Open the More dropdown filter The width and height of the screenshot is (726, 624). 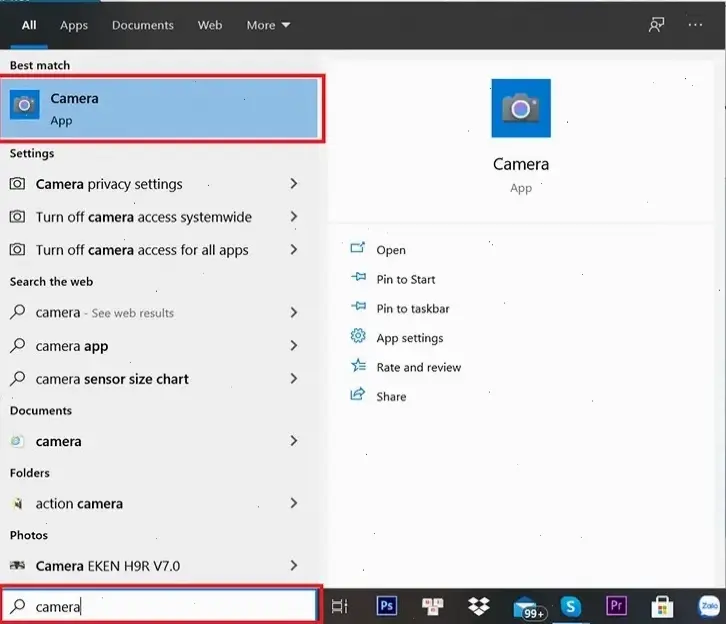click(x=268, y=25)
